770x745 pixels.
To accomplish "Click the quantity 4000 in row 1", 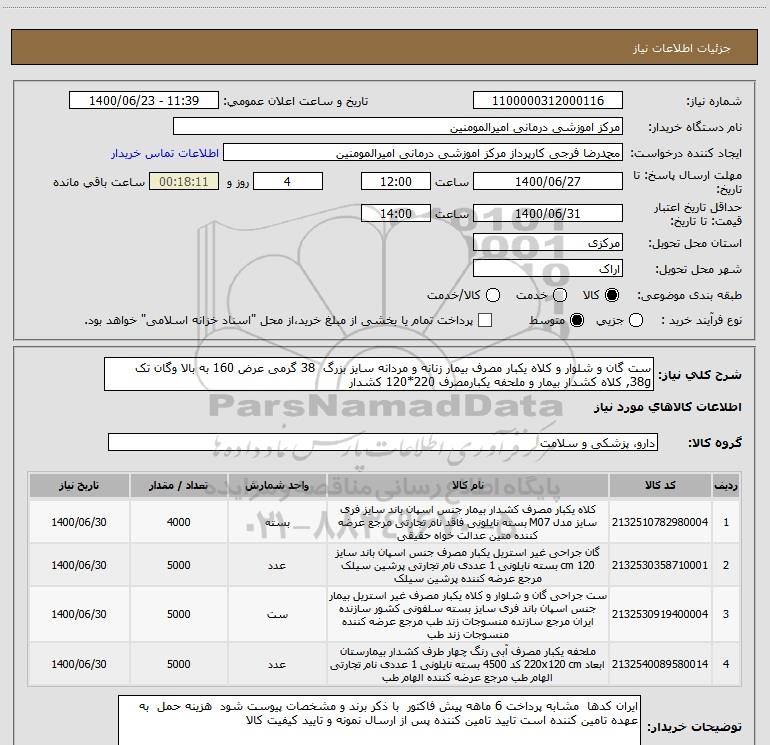I will click(x=179, y=522).
